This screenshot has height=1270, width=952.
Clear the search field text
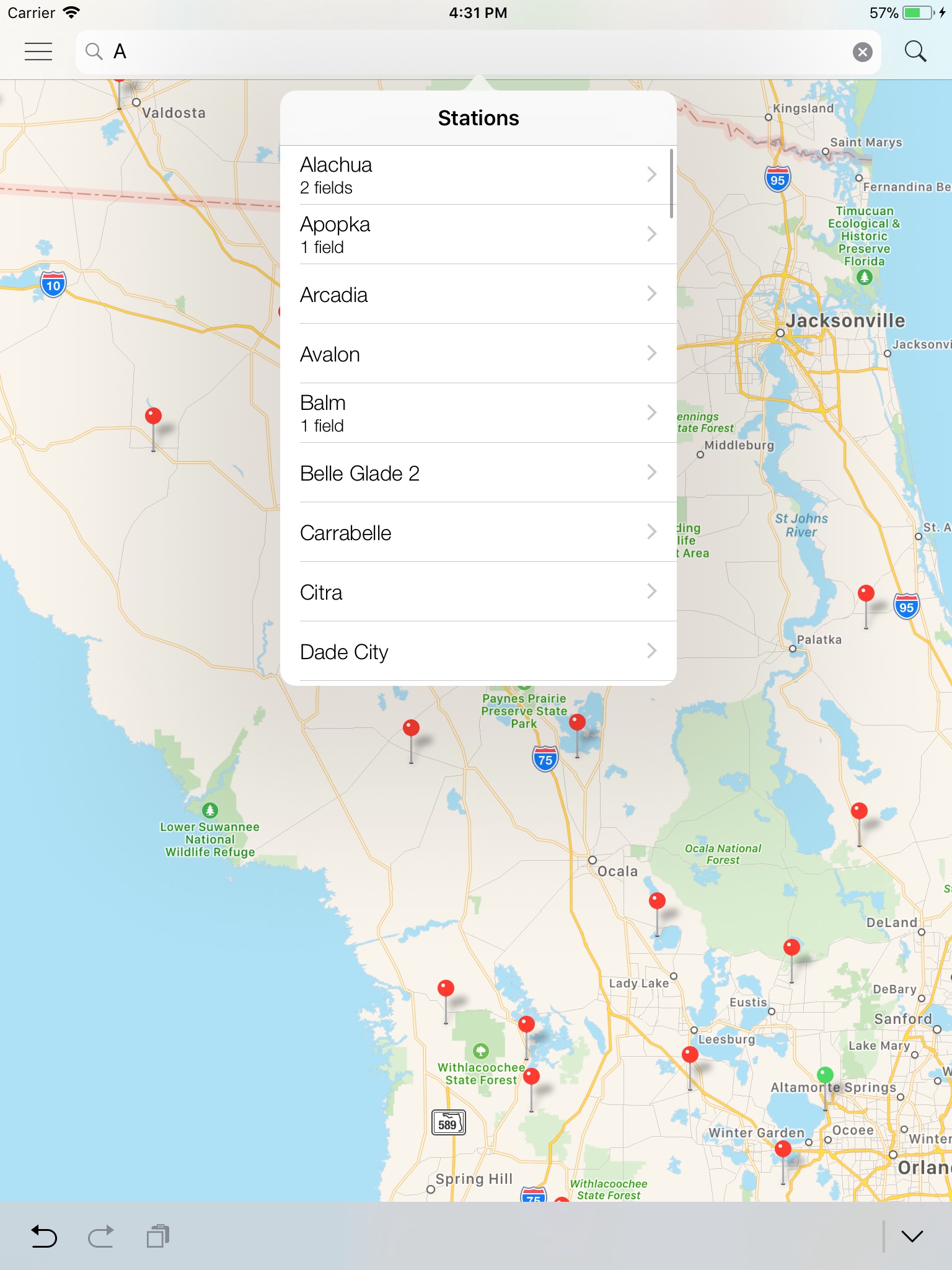(x=862, y=52)
